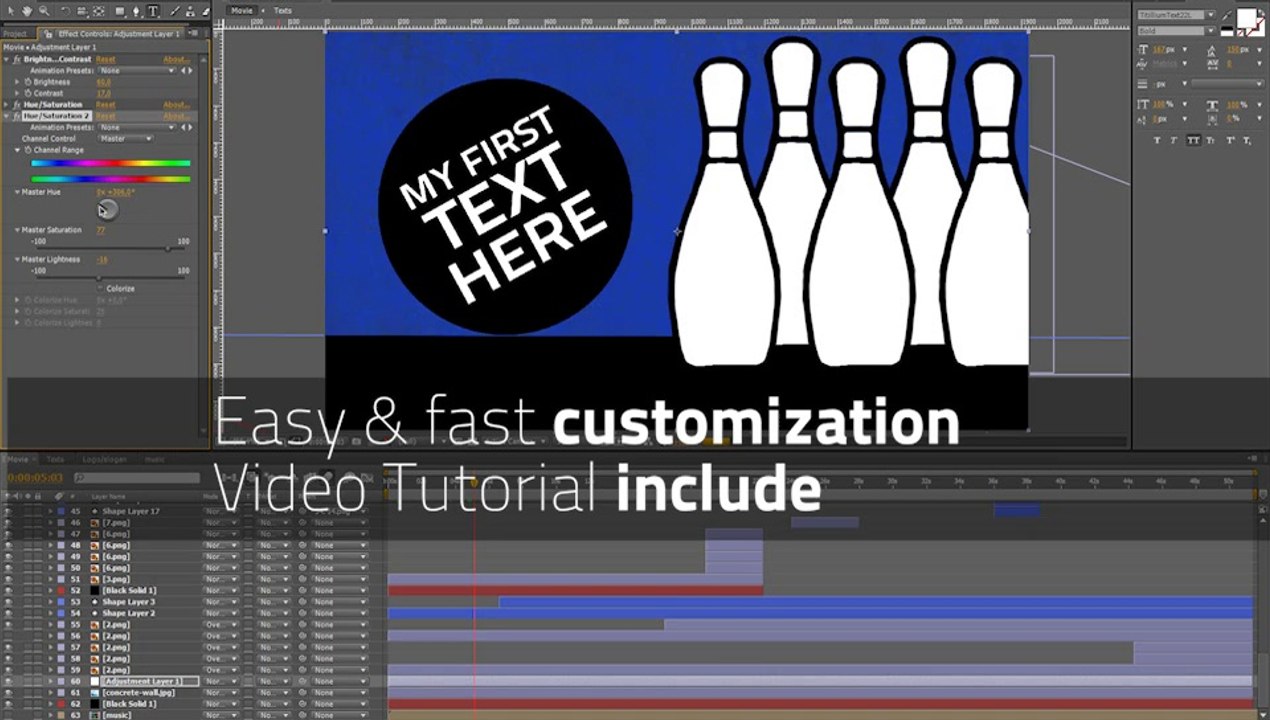
Task: Click the Master Hue angle dial
Action: [107, 209]
